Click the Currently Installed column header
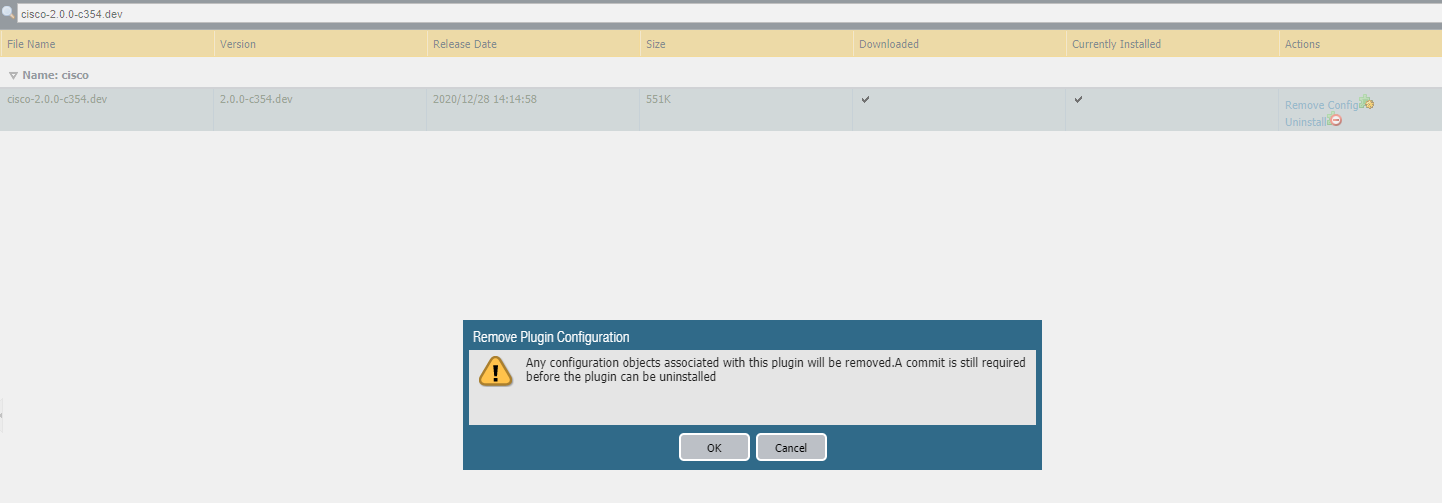 click(1172, 44)
